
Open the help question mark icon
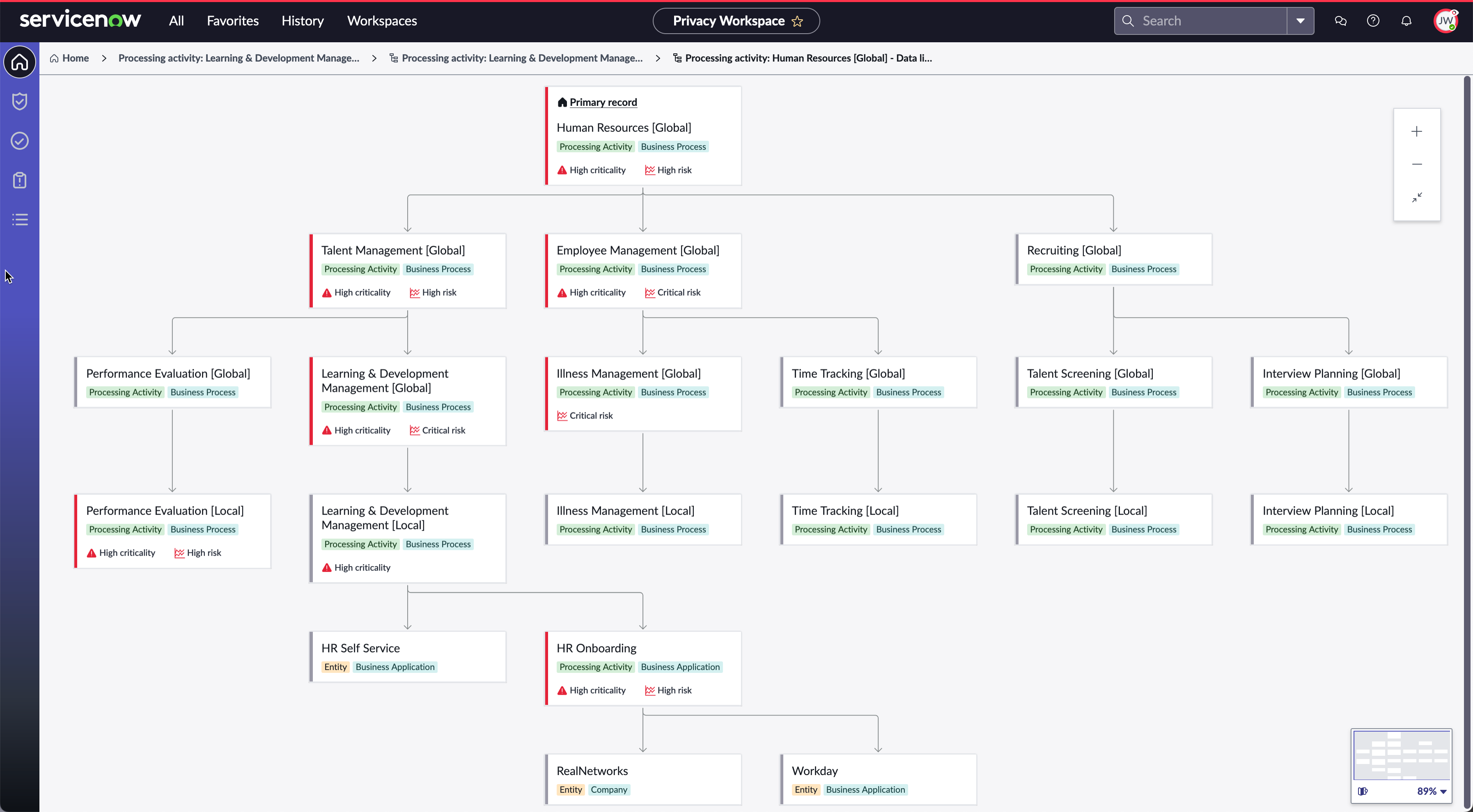pyautogui.click(x=1373, y=21)
